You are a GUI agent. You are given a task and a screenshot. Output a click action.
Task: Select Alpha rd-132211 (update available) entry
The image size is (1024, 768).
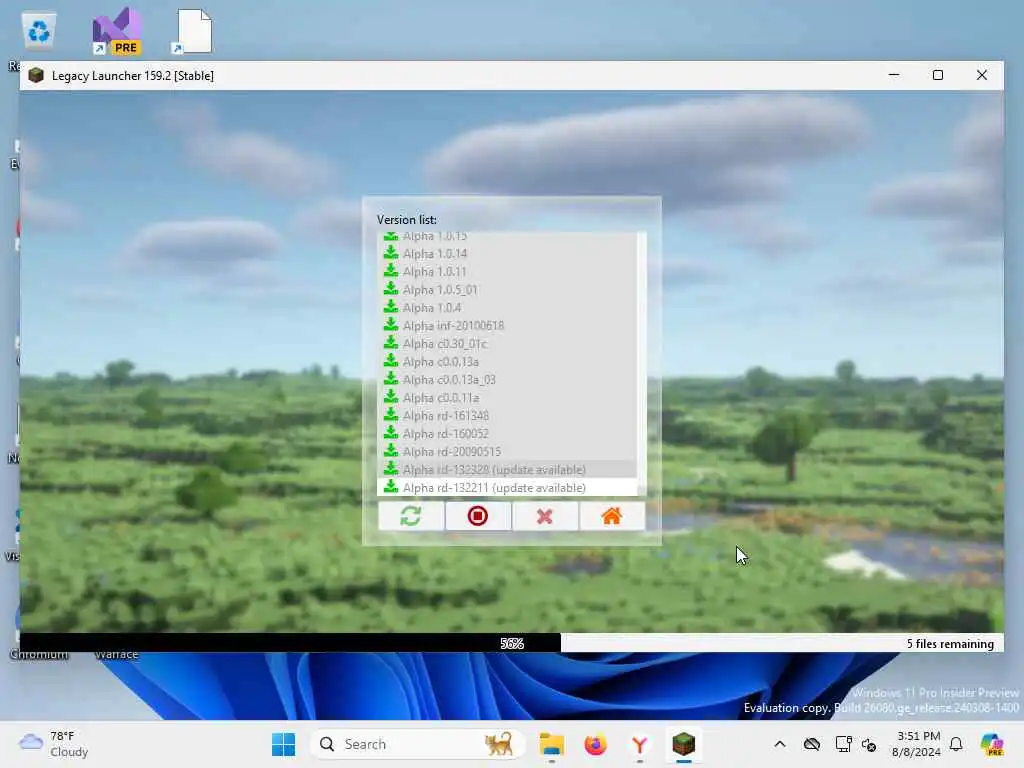coord(507,488)
